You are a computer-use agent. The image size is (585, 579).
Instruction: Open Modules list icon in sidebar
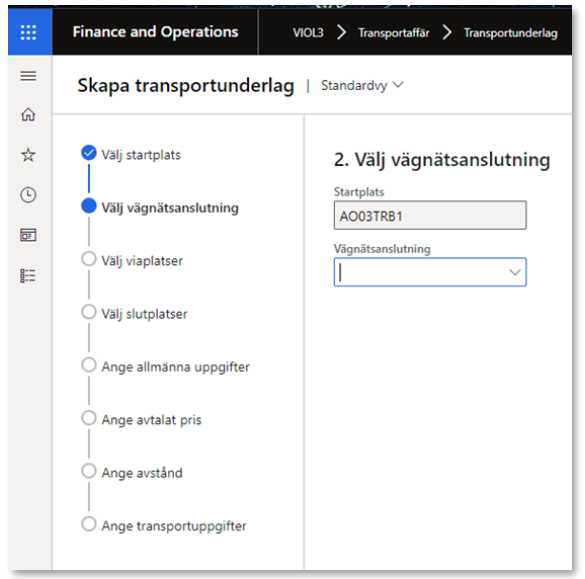click(28, 276)
